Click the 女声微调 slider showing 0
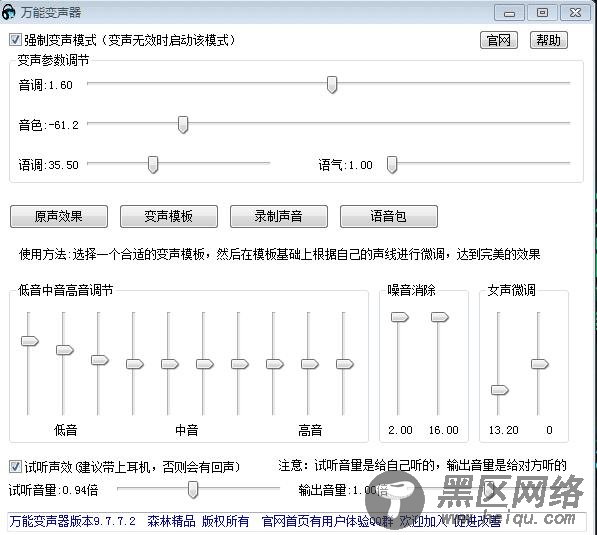 click(x=540, y=364)
